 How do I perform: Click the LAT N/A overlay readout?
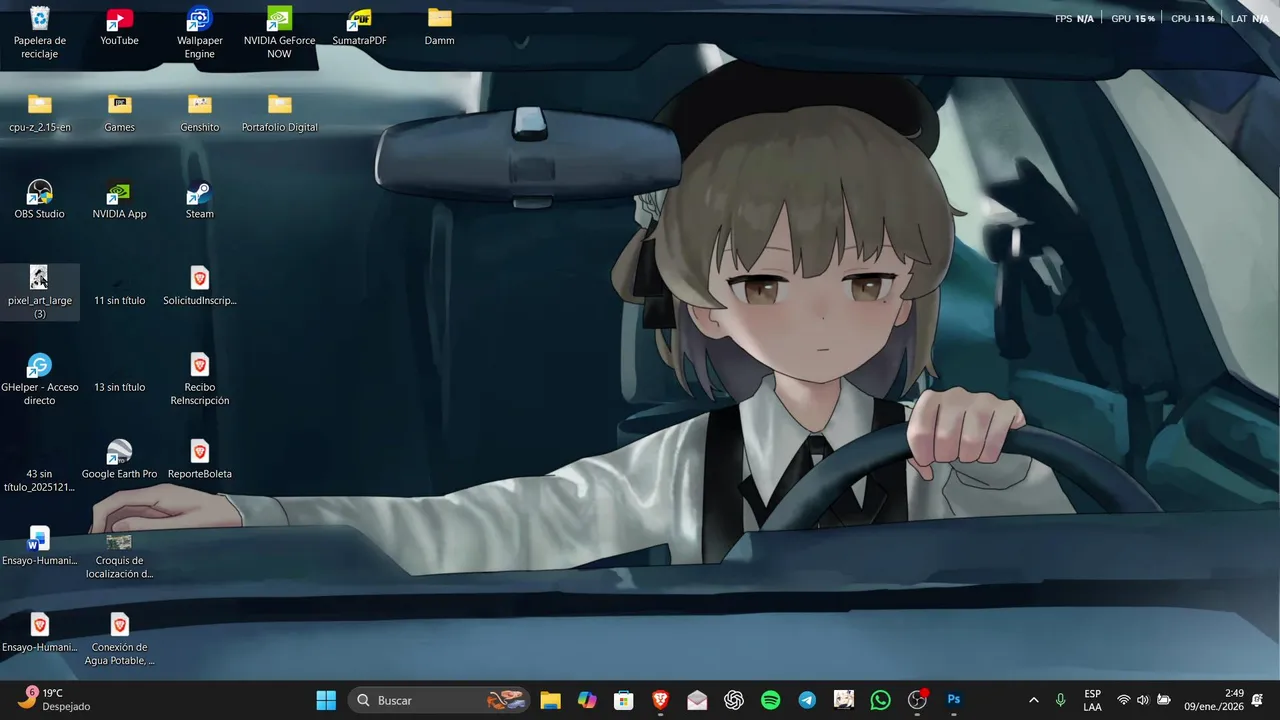click(1249, 18)
